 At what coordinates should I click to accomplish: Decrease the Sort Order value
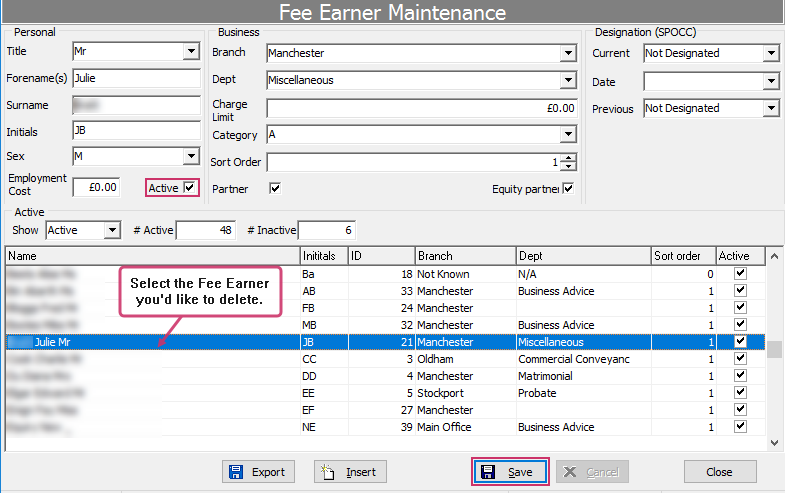tap(568, 166)
